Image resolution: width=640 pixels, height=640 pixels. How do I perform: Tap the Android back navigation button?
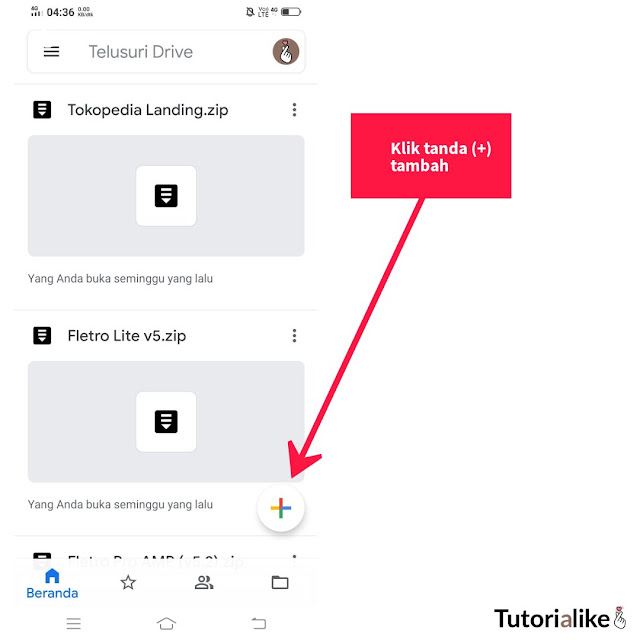(259, 623)
